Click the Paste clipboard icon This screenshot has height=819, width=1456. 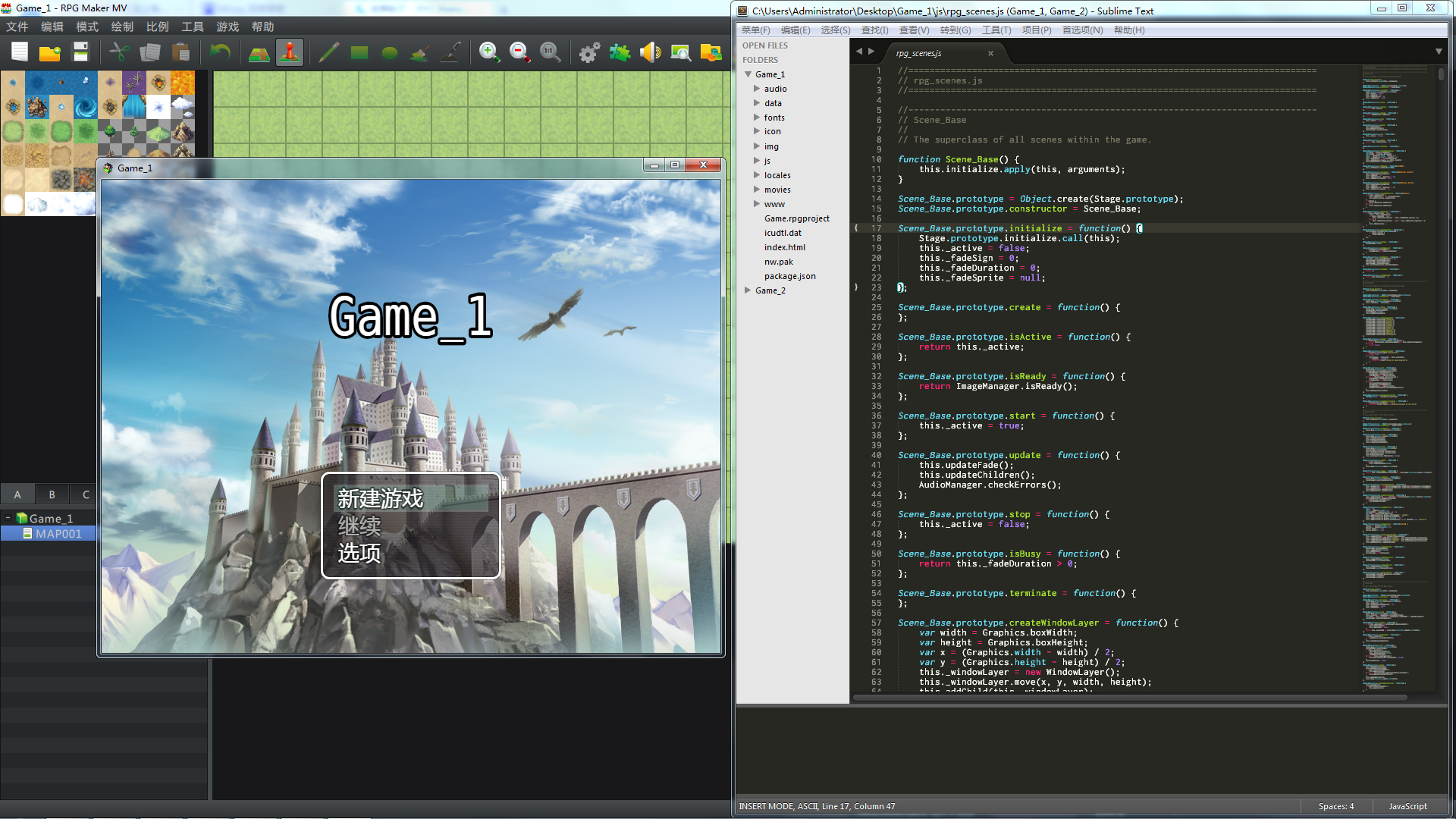[180, 52]
